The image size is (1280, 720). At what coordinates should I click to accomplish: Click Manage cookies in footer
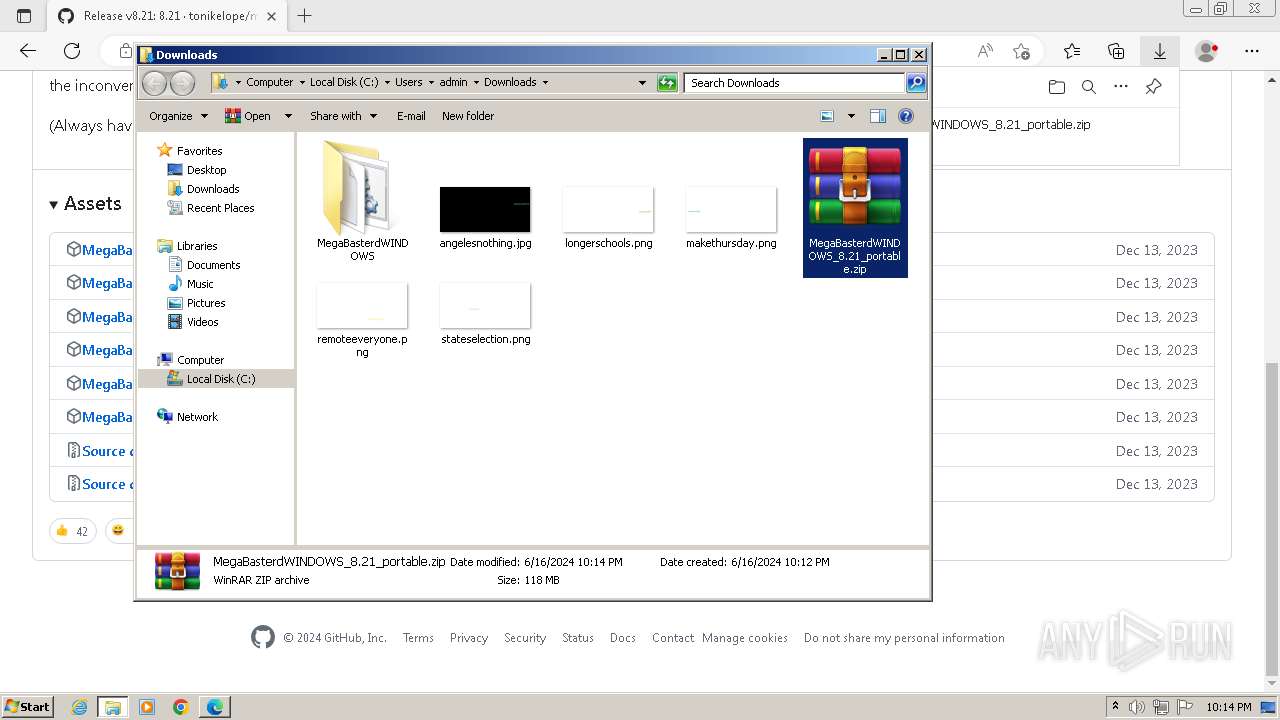click(745, 638)
